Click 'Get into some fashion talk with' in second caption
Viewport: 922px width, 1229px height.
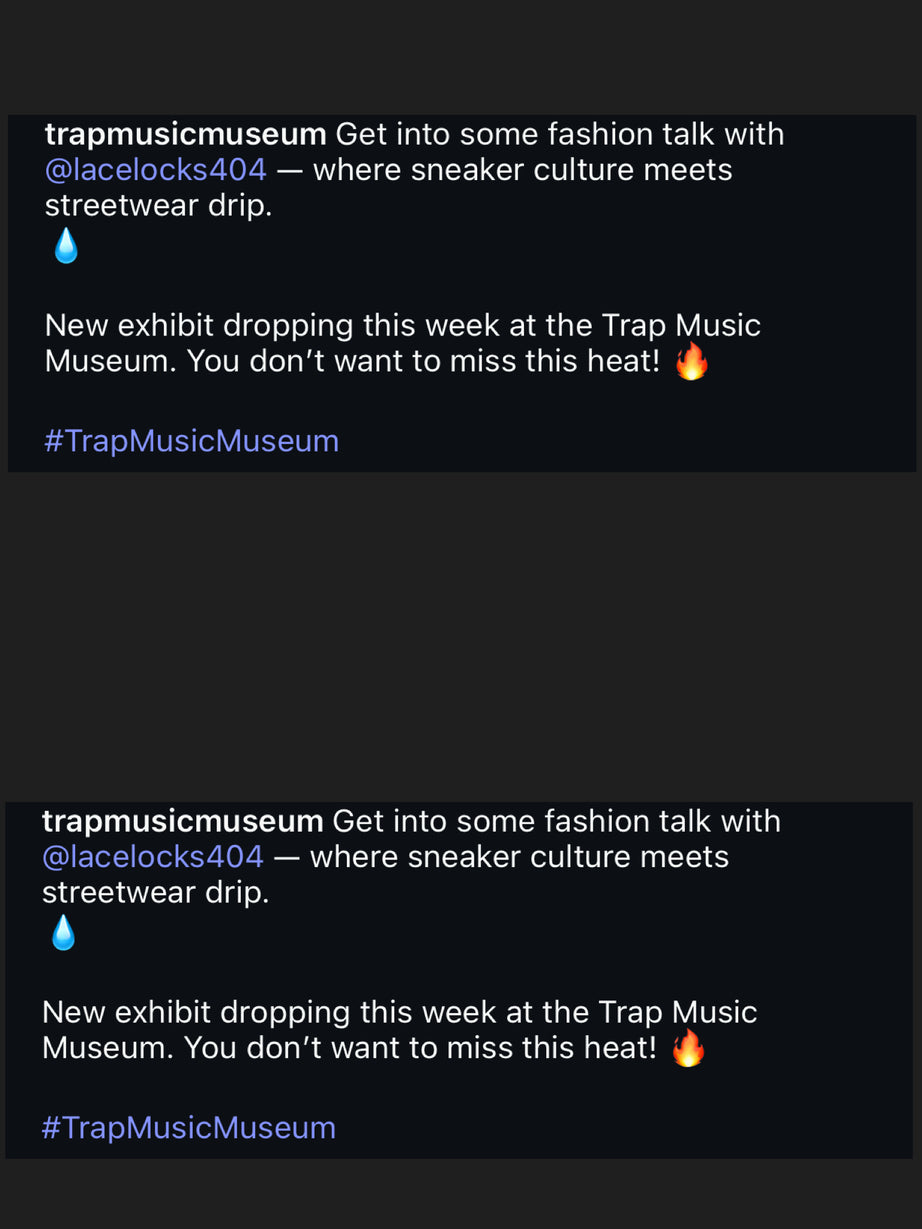pos(557,822)
